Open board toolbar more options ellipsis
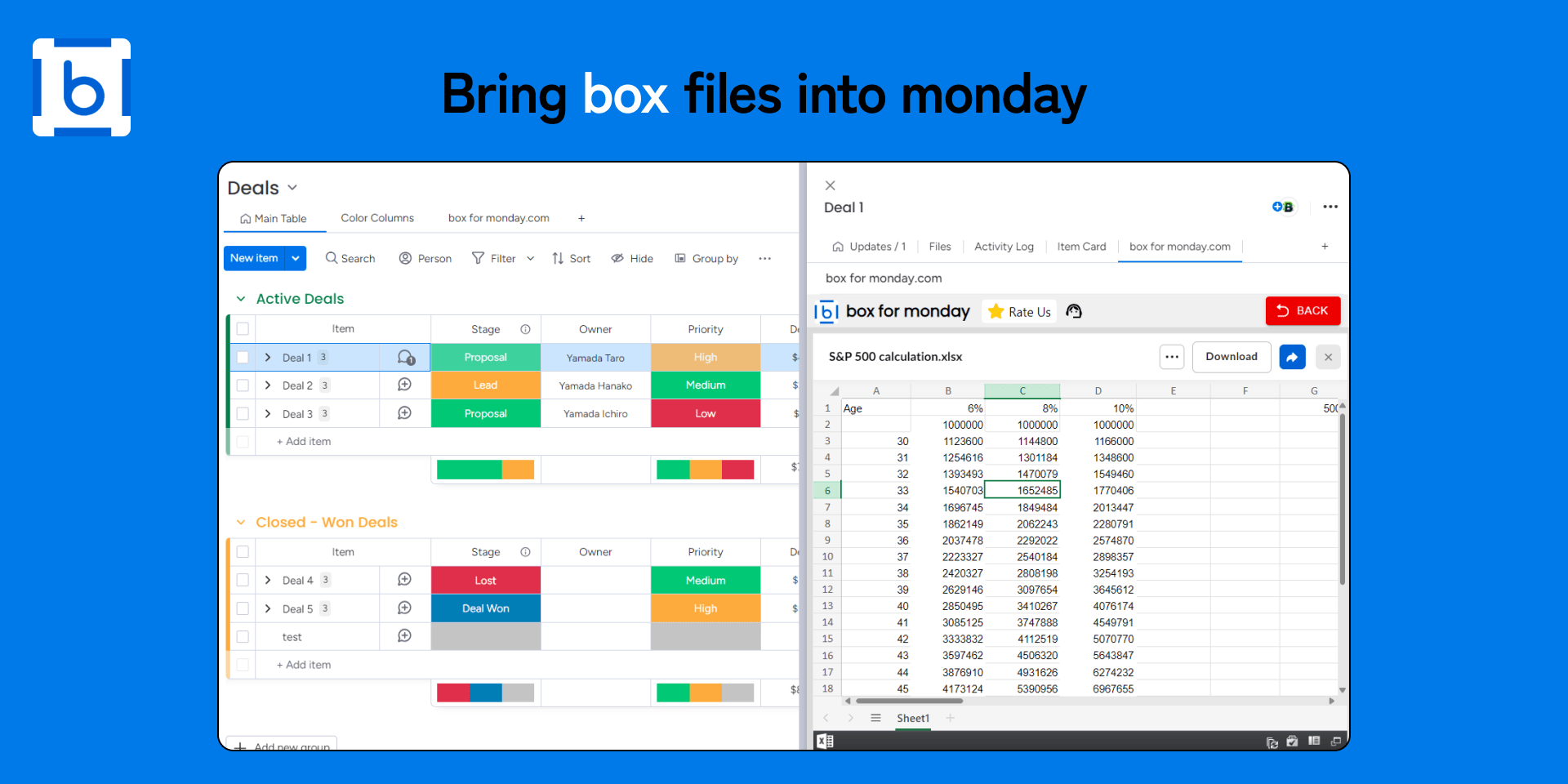Image resolution: width=1568 pixels, height=784 pixels. click(764, 258)
